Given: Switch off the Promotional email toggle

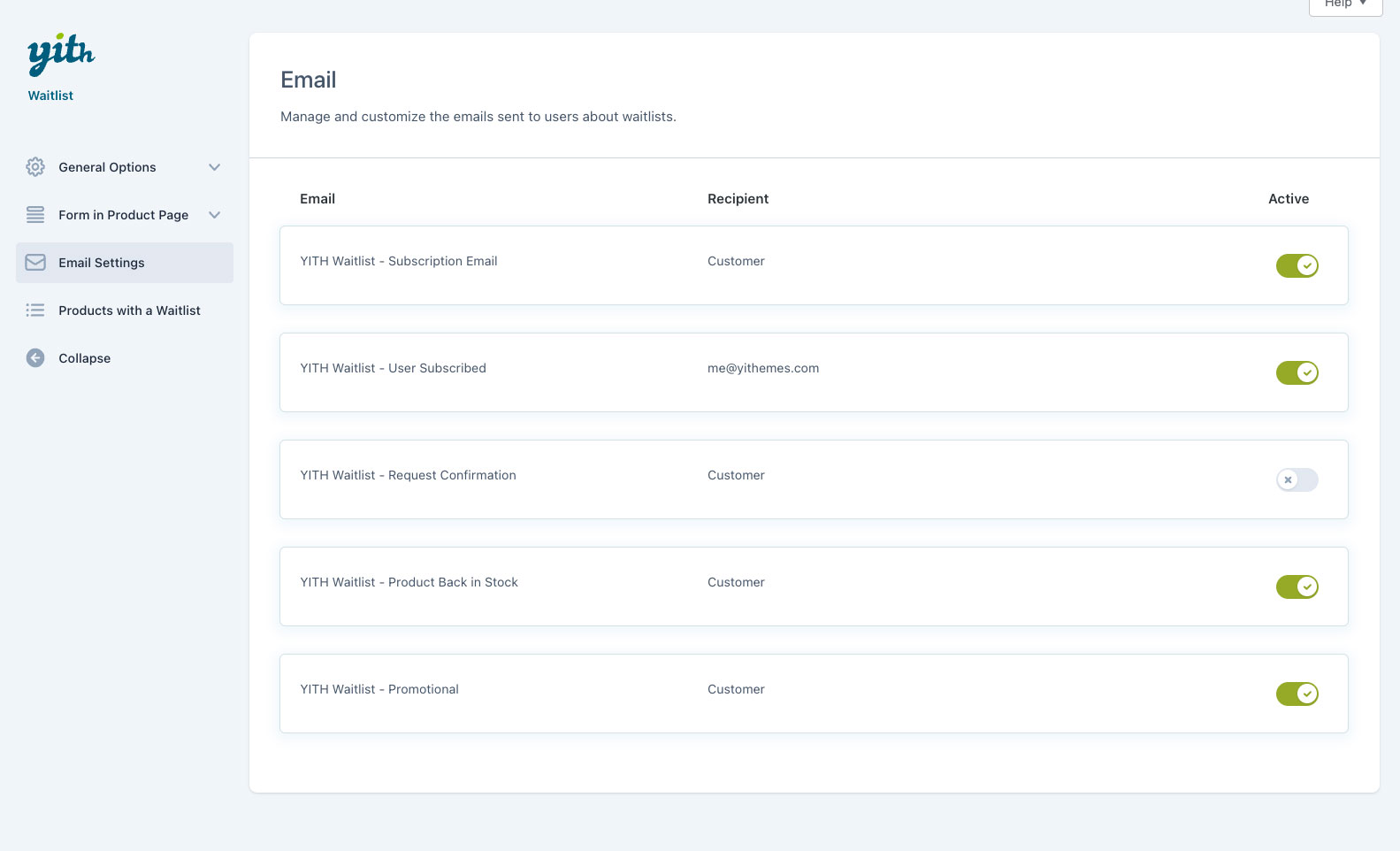Looking at the screenshot, I should point(1297,694).
